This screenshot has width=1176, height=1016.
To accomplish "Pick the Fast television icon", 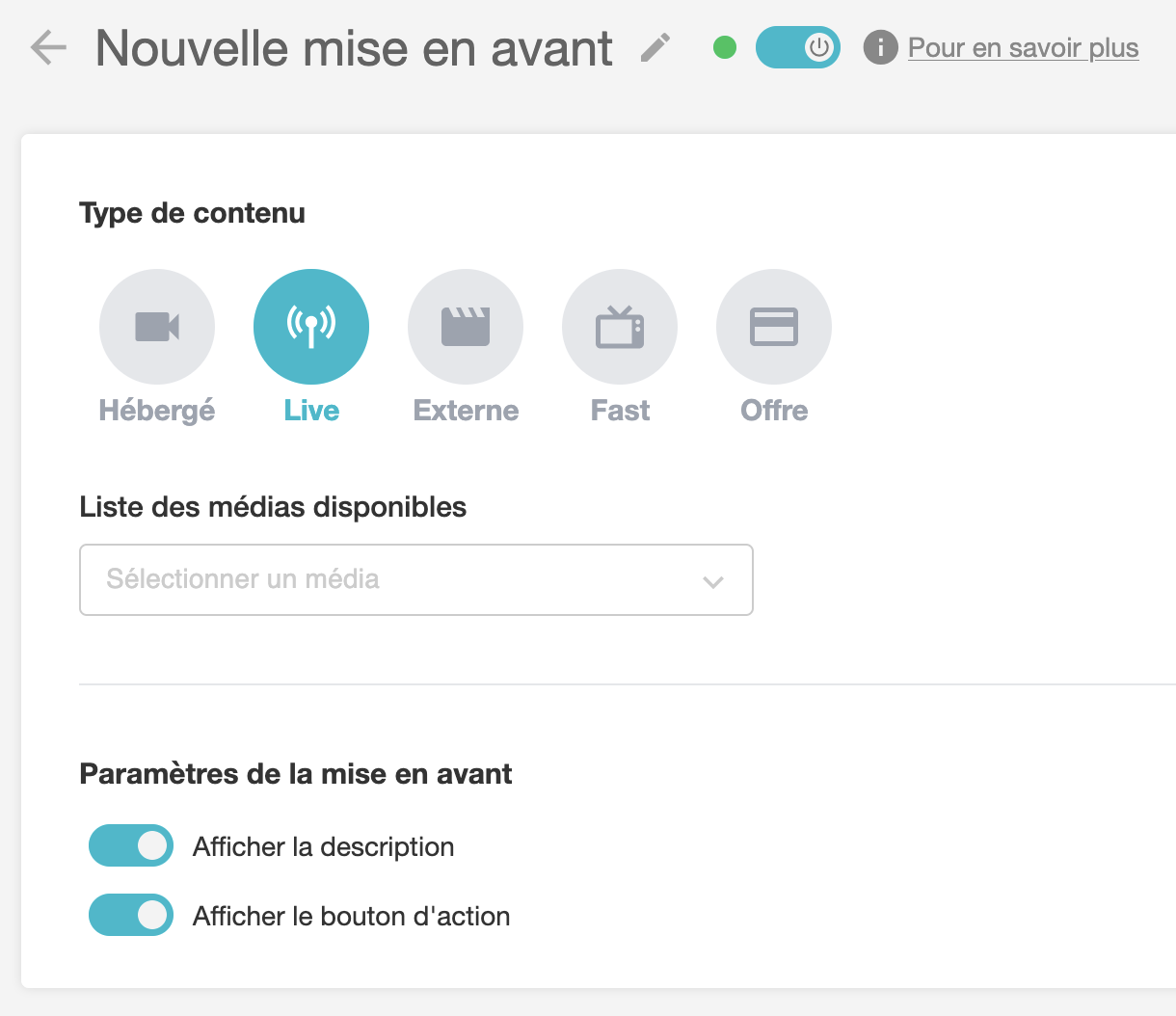I will [620, 327].
